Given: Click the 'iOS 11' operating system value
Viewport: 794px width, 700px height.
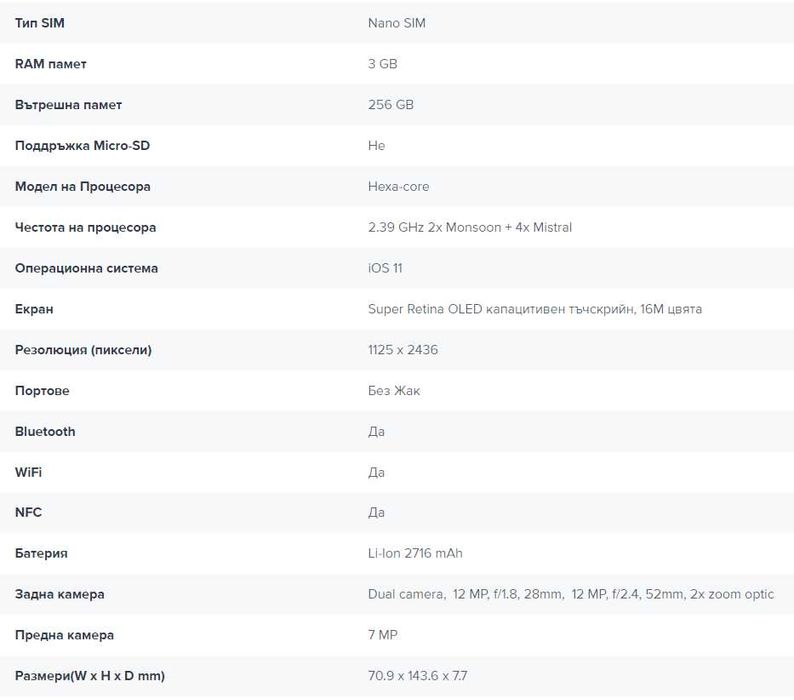Looking at the screenshot, I should pos(385,269).
